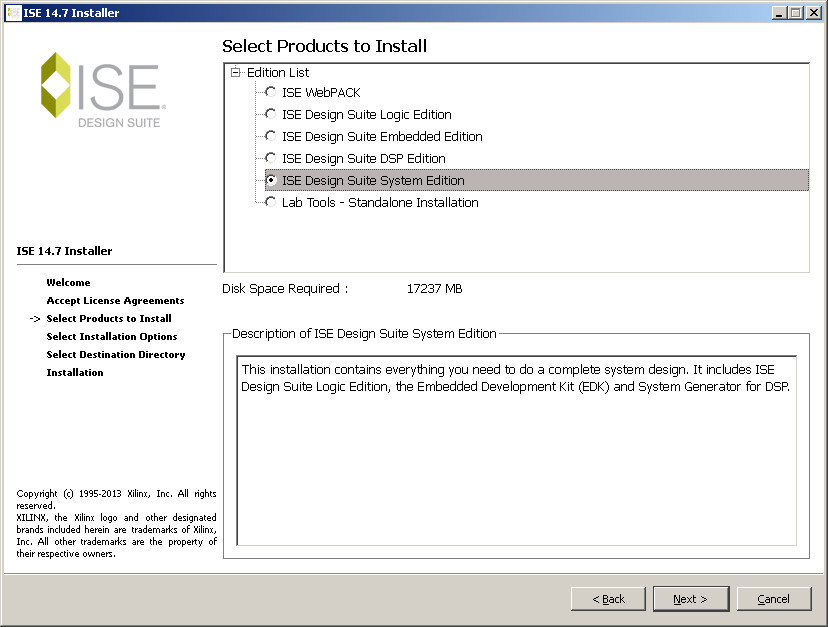Close the ISE 14.7 Installer window
828x627 pixels.
pos(814,13)
